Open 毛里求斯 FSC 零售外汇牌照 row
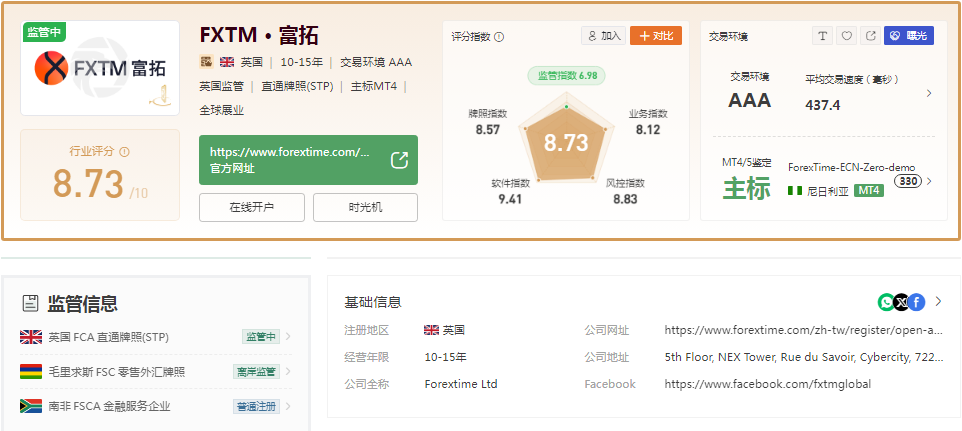This screenshot has height=431, width=962. pyautogui.click(x=156, y=372)
